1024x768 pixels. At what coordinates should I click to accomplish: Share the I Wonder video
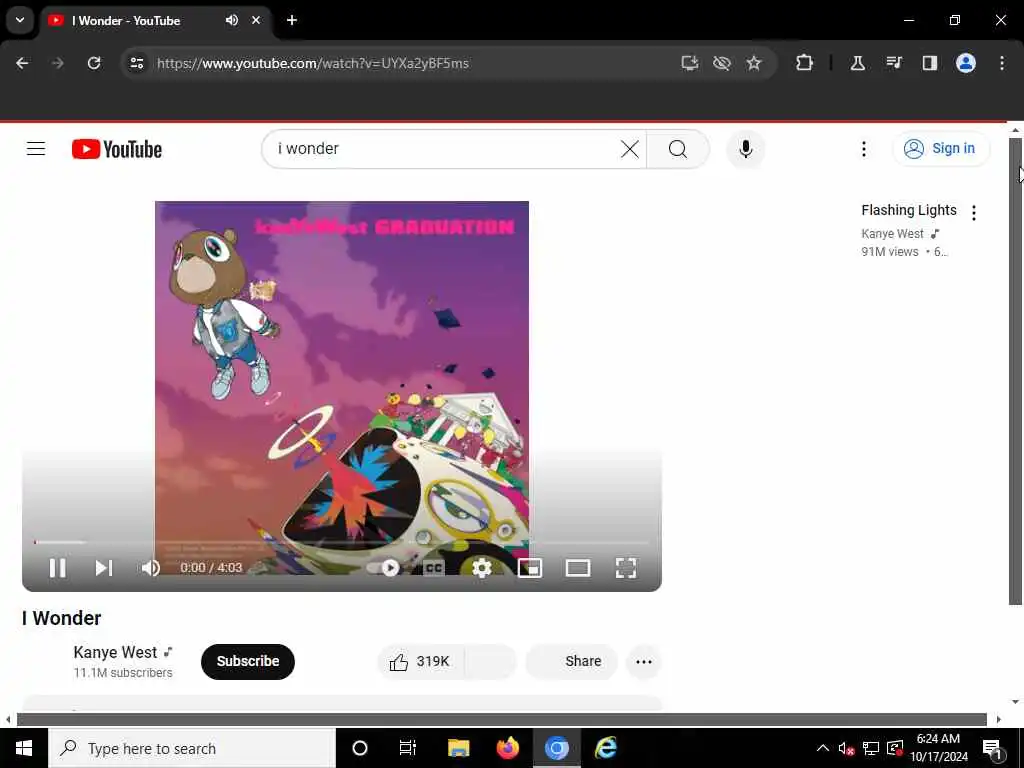pos(571,662)
